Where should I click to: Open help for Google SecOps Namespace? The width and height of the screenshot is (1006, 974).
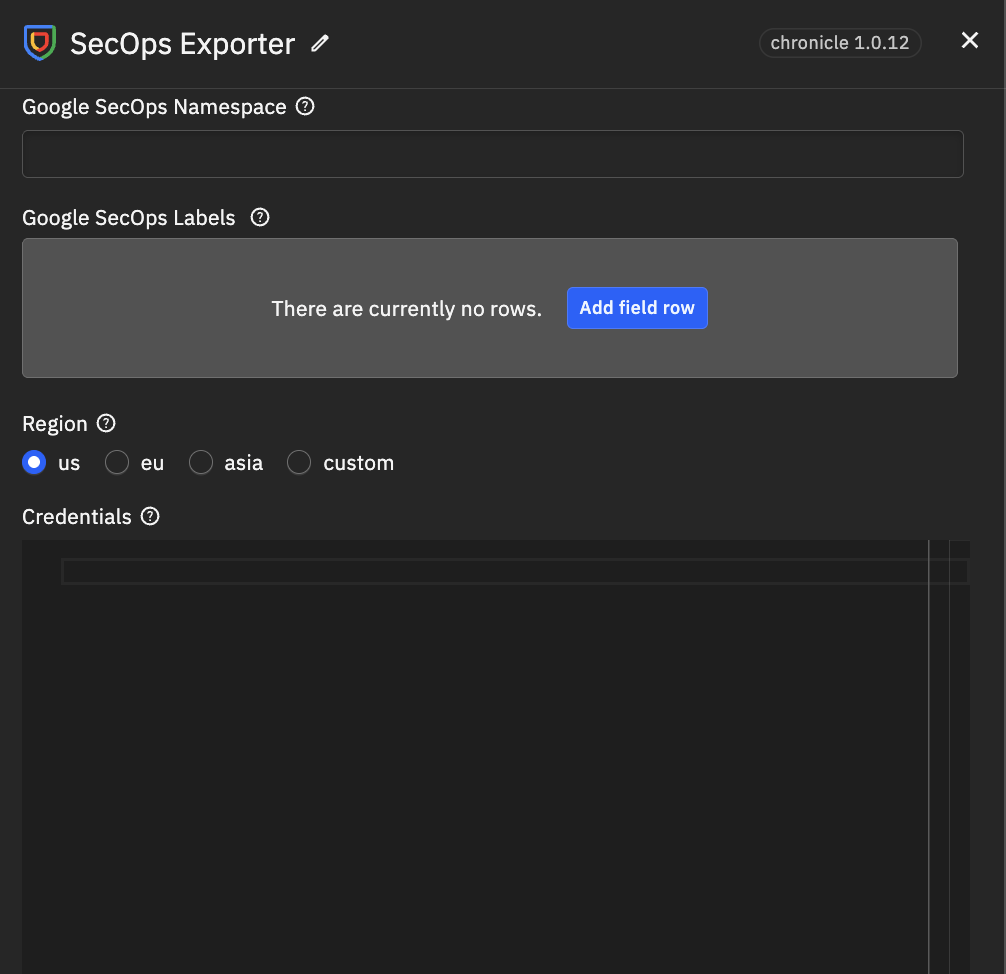(x=305, y=107)
